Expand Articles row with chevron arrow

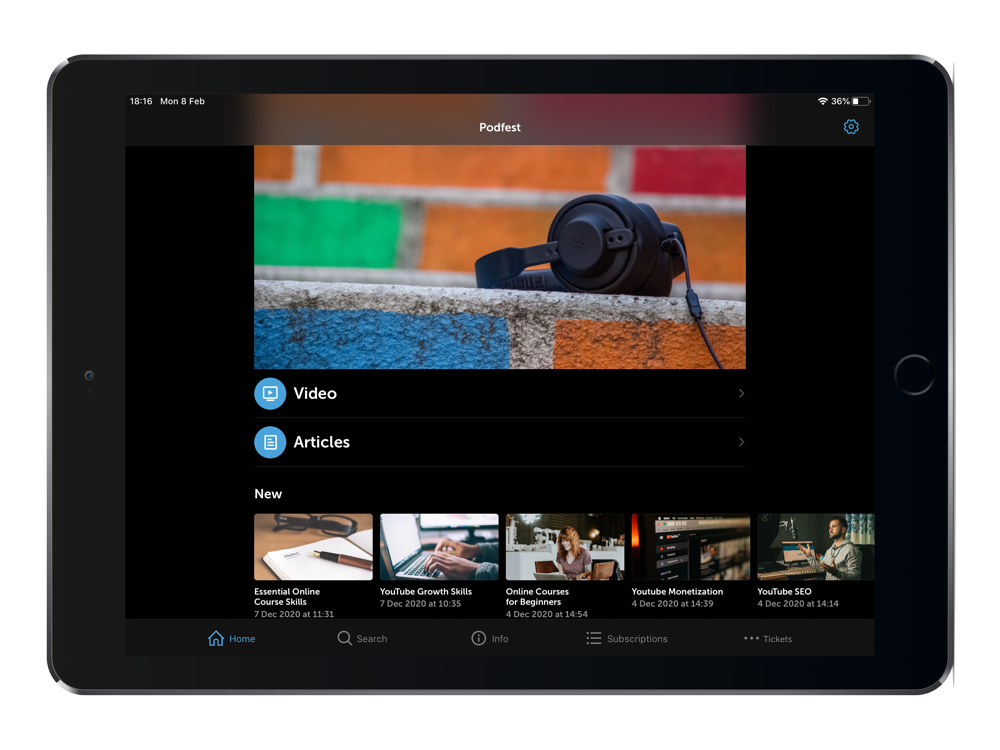pos(741,442)
